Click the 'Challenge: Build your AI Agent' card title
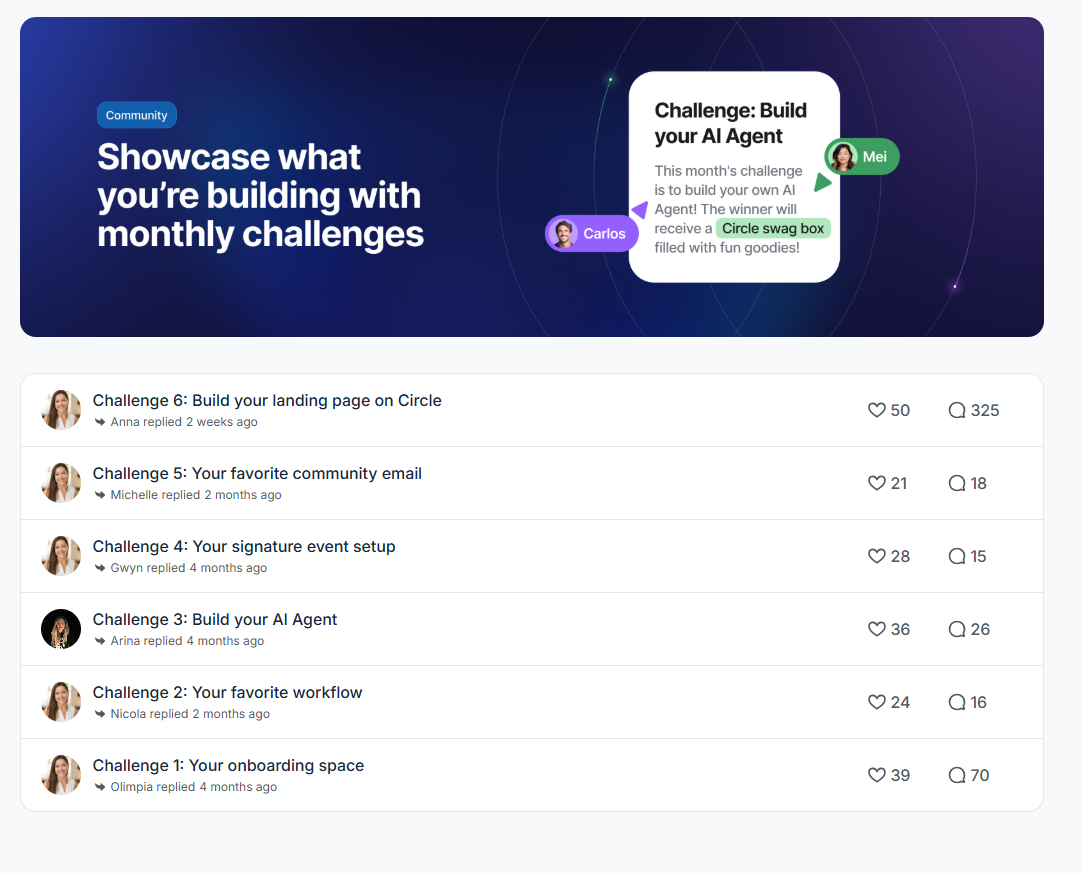This screenshot has width=1082, height=873. point(731,124)
